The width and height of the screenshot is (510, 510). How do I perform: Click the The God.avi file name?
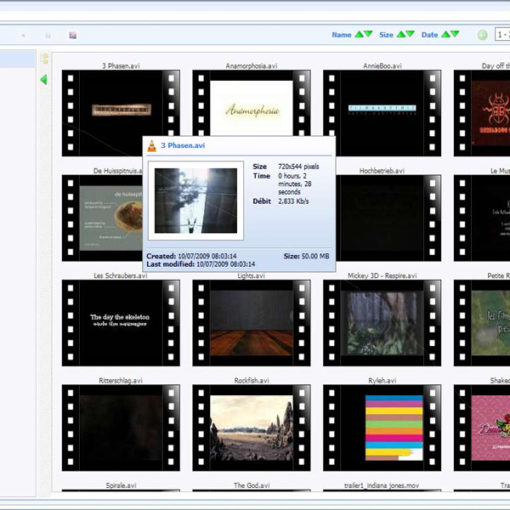click(251, 485)
